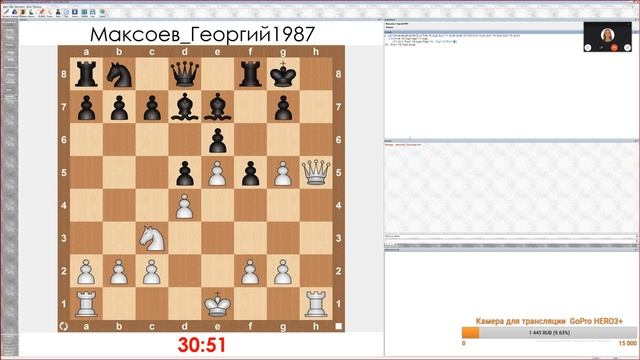Click the empty h7 square
This screenshot has height=360, width=640.
pyautogui.click(x=316, y=107)
